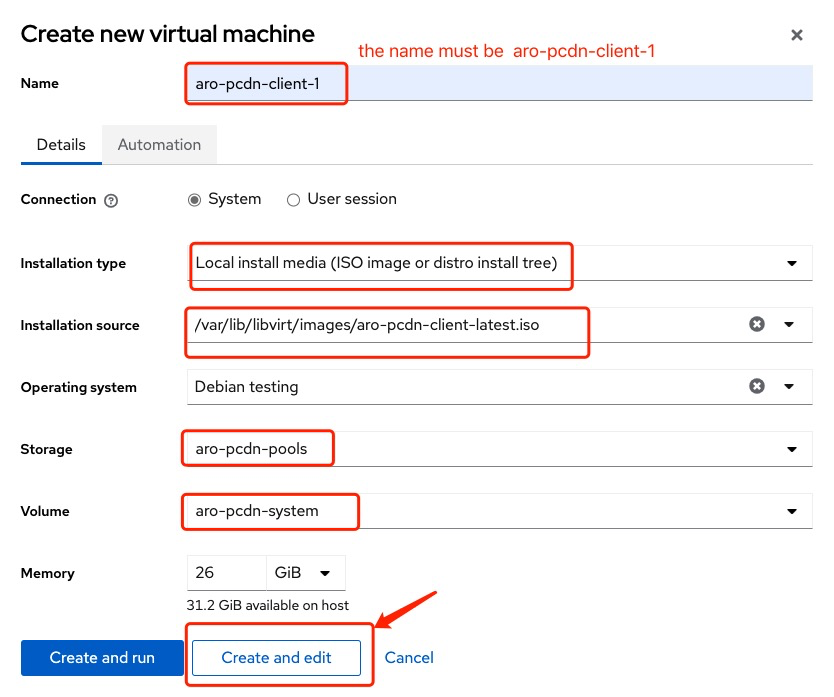Viewport: 834px width, 697px height.
Task: Click the Installation source path field
Action: click(460, 325)
